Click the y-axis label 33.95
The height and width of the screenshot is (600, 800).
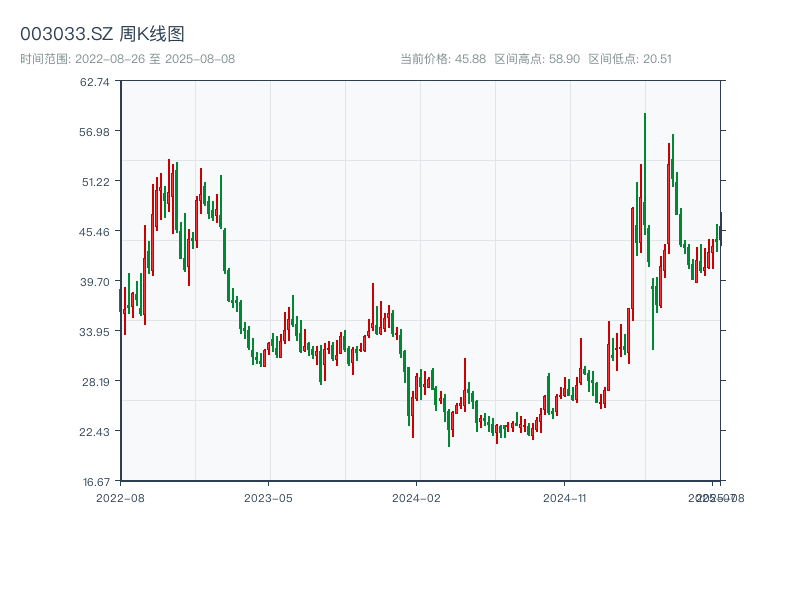pyautogui.click(x=94, y=332)
